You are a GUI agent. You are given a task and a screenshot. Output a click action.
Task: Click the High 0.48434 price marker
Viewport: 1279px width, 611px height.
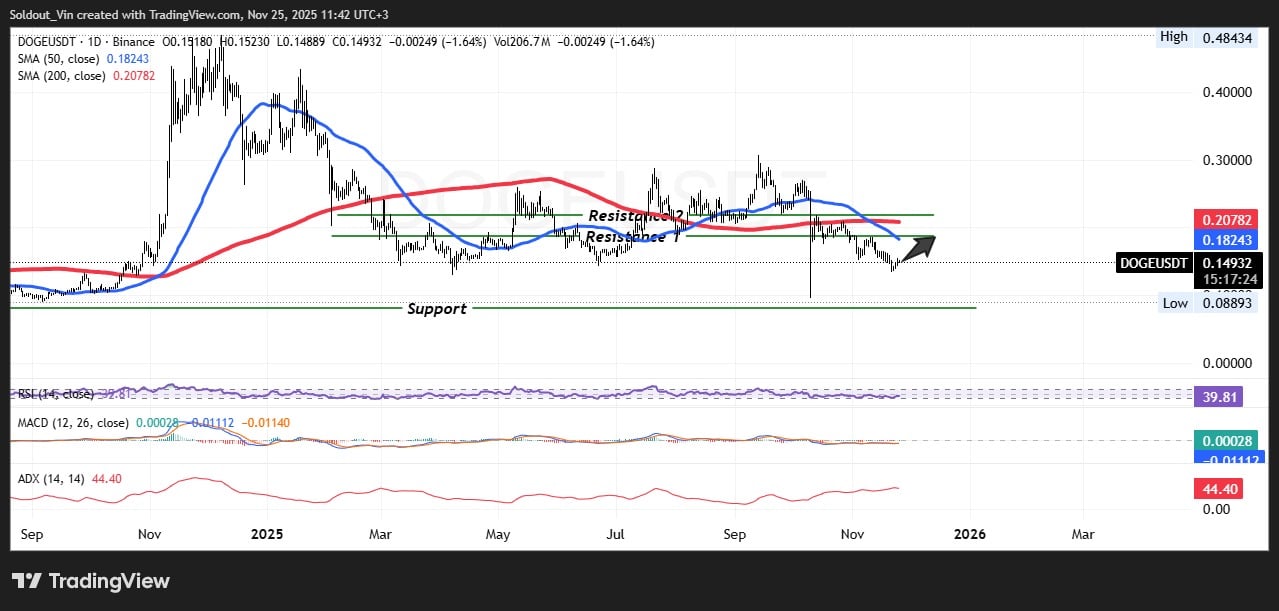tap(1215, 37)
